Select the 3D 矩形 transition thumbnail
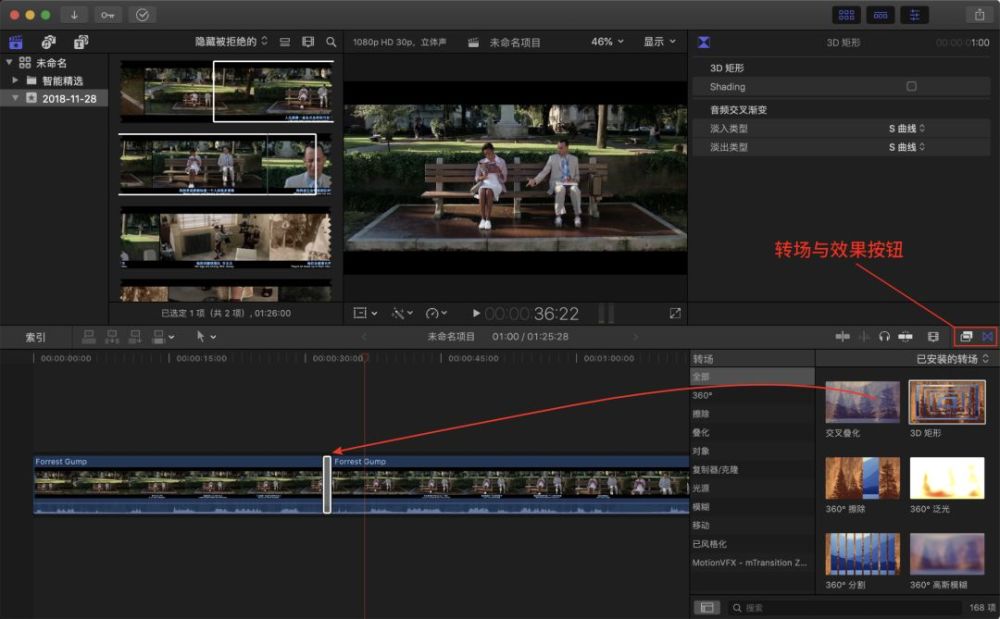Screen dimensions: 1000x619 pos(946,402)
